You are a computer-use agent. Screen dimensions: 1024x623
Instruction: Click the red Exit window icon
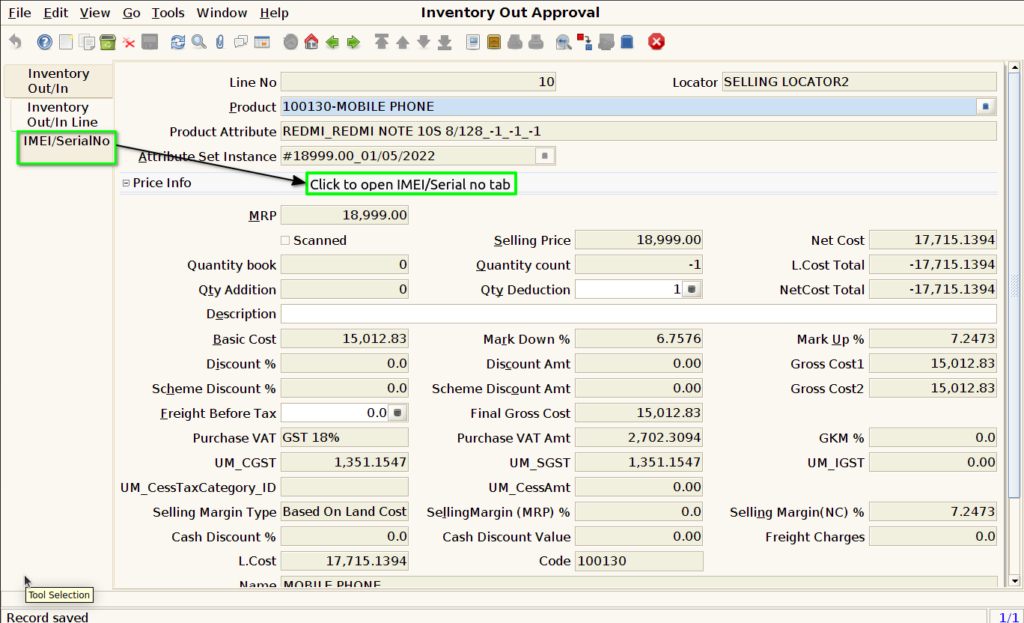pos(656,42)
